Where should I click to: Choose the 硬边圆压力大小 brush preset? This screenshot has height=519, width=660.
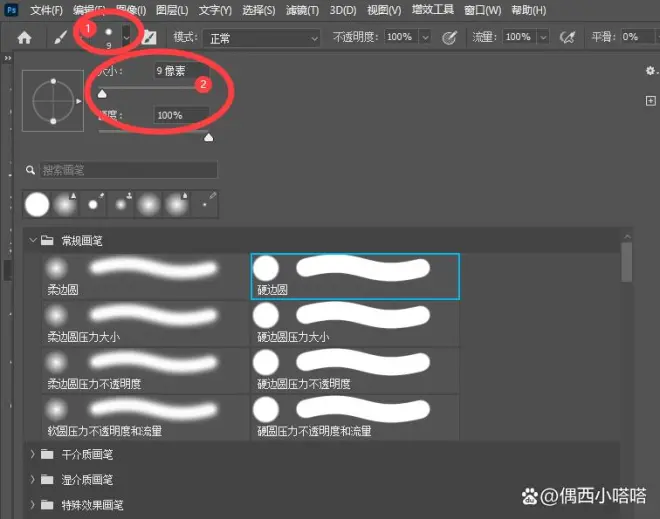(354, 322)
